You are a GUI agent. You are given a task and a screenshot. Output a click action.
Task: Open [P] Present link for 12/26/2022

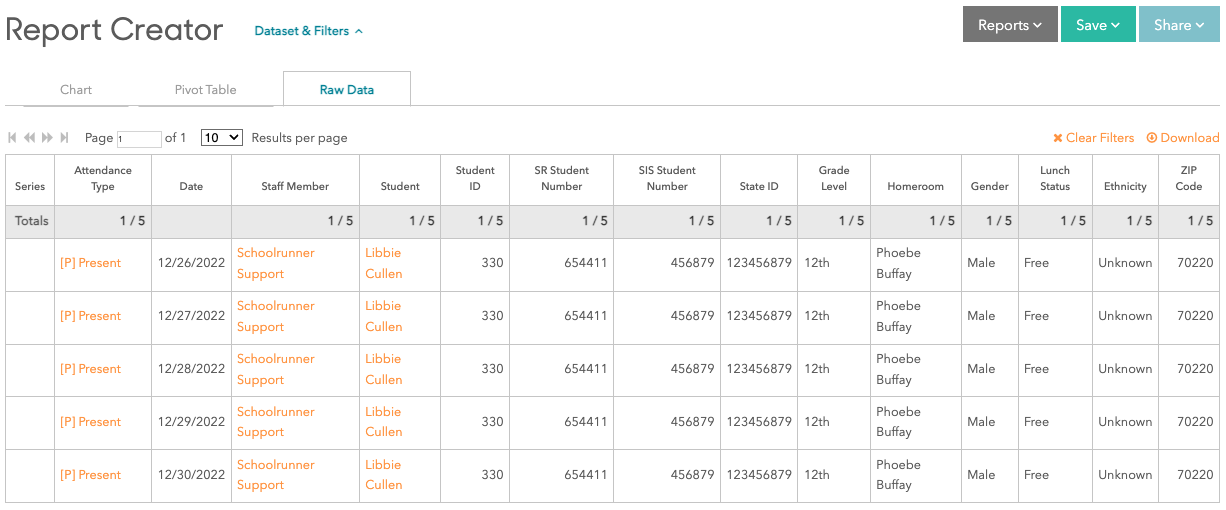(x=91, y=263)
